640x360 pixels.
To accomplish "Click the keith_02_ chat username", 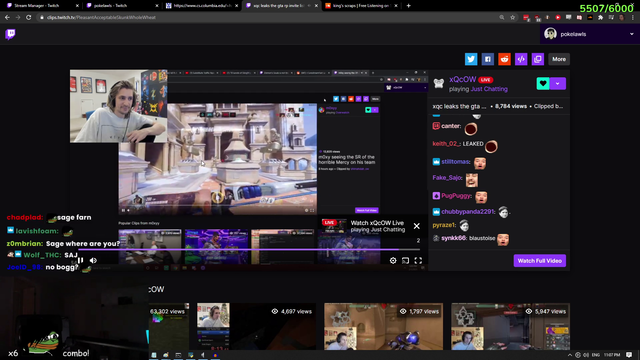I will (x=446, y=144).
